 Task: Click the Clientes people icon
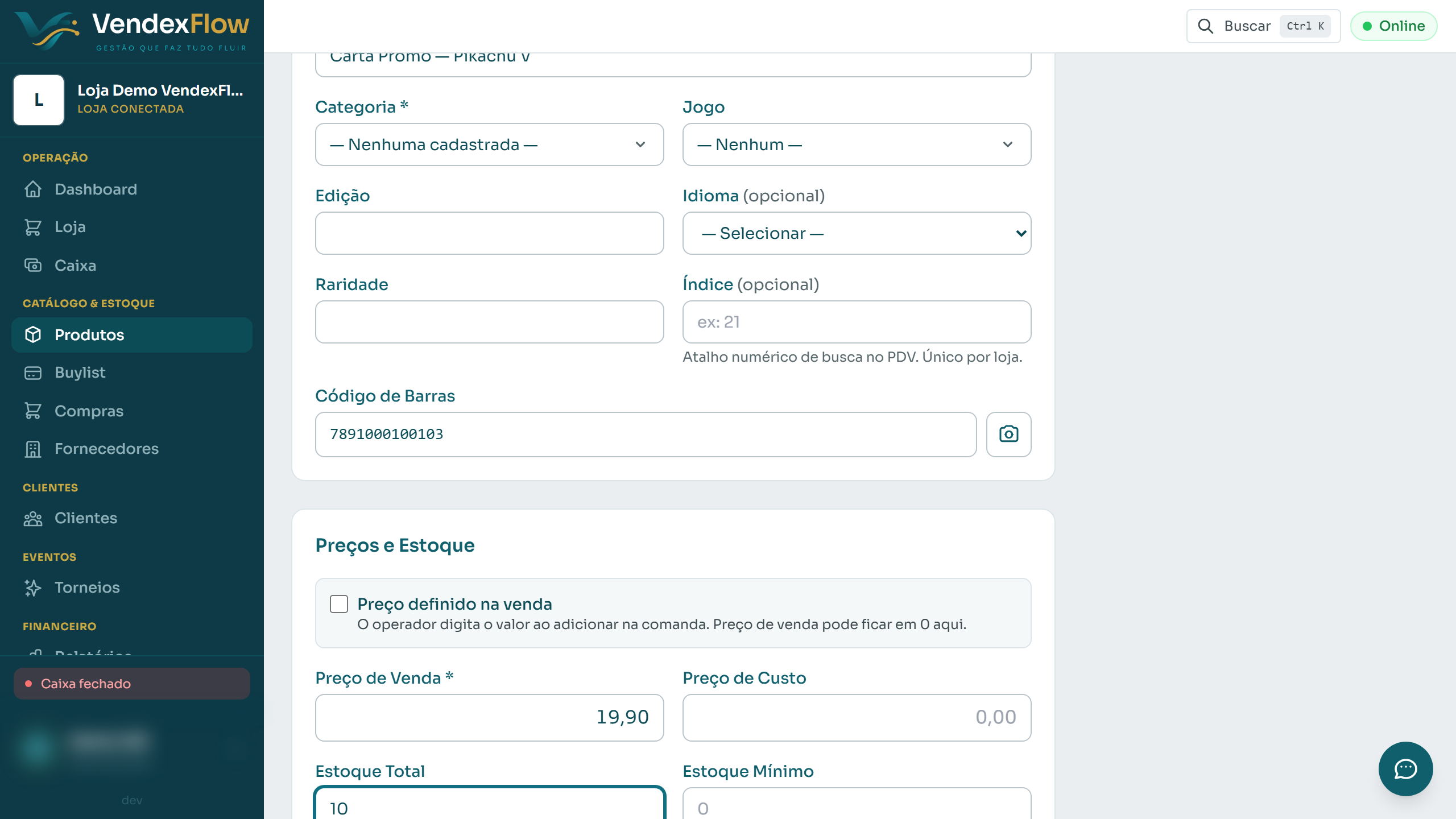point(33,518)
